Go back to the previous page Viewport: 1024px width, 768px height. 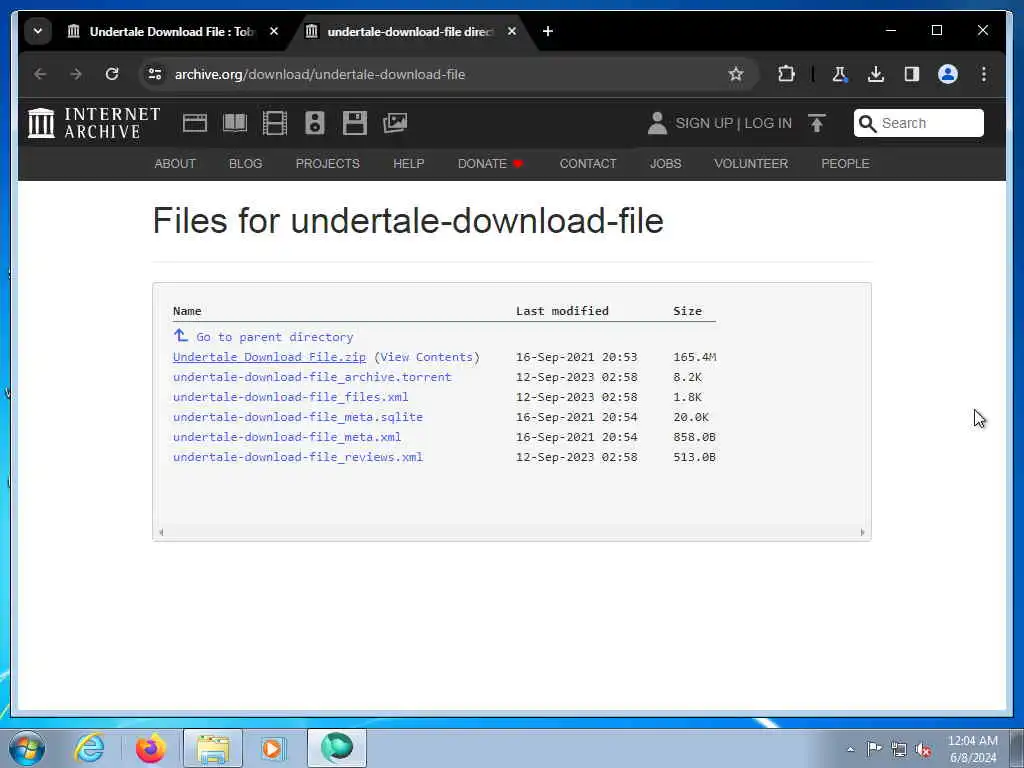click(x=40, y=74)
